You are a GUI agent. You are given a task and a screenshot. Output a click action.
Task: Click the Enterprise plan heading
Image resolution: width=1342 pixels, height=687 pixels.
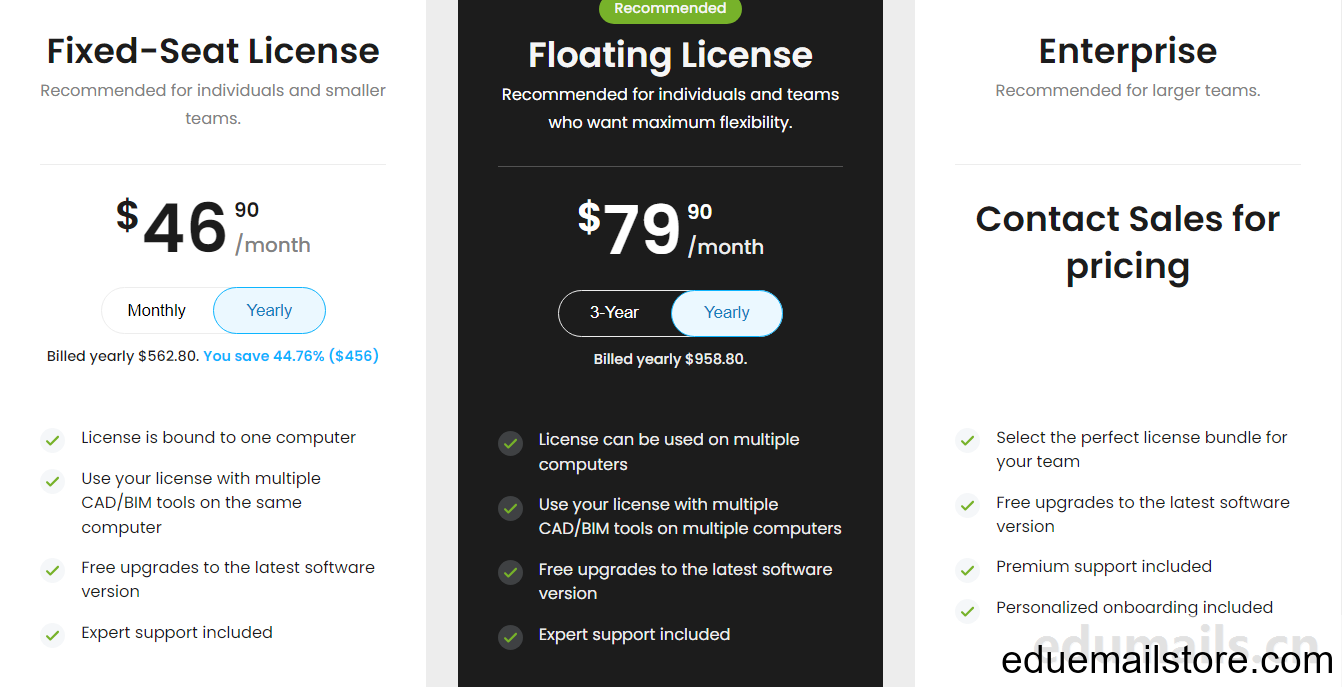tap(1128, 51)
